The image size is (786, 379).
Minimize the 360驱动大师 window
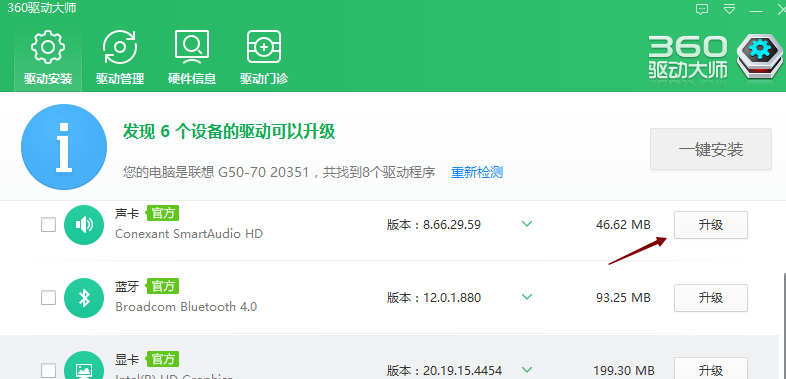click(x=756, y=10)
